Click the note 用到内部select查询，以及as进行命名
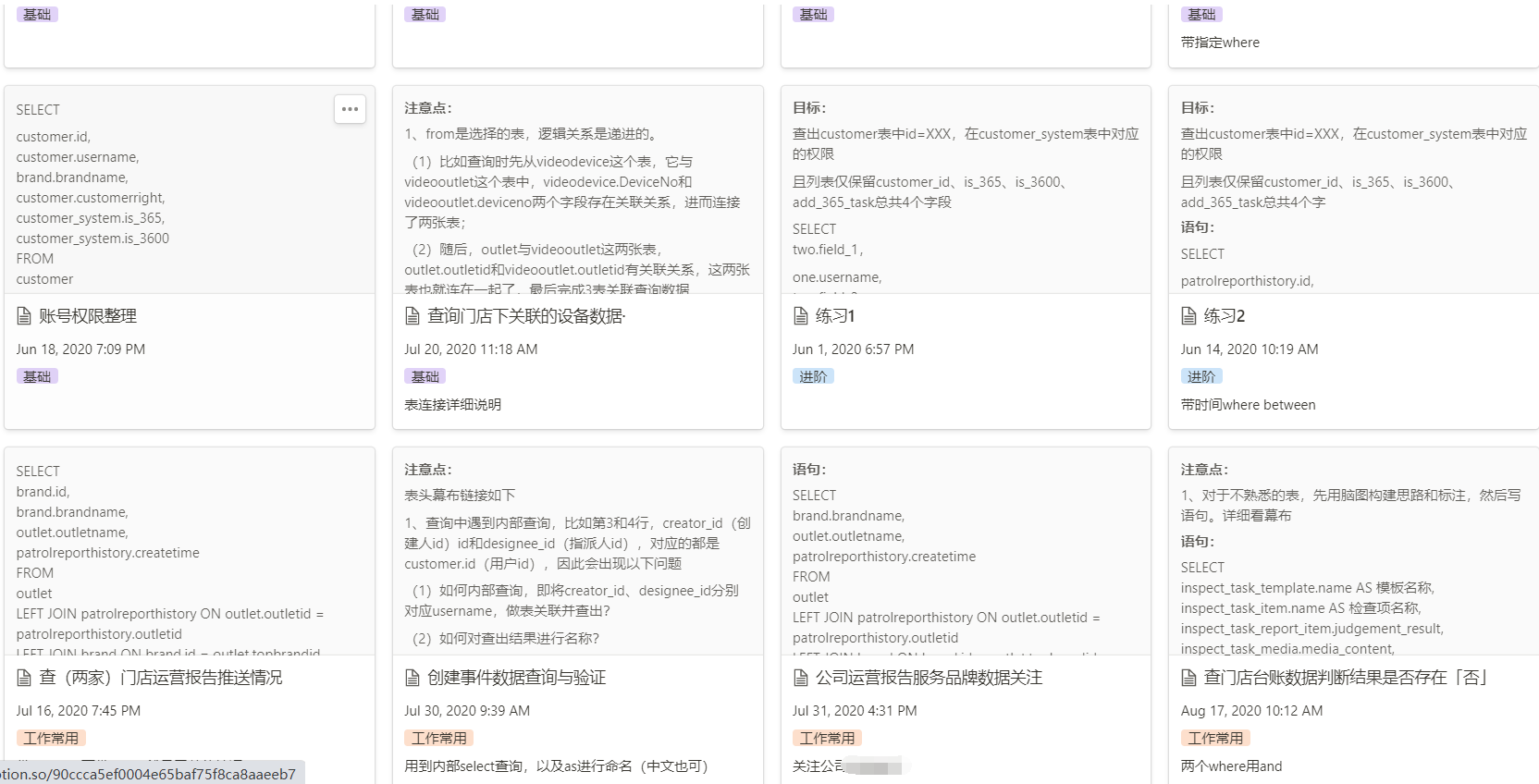This screenshot has height=784, width=1539. tap(556, 766)
